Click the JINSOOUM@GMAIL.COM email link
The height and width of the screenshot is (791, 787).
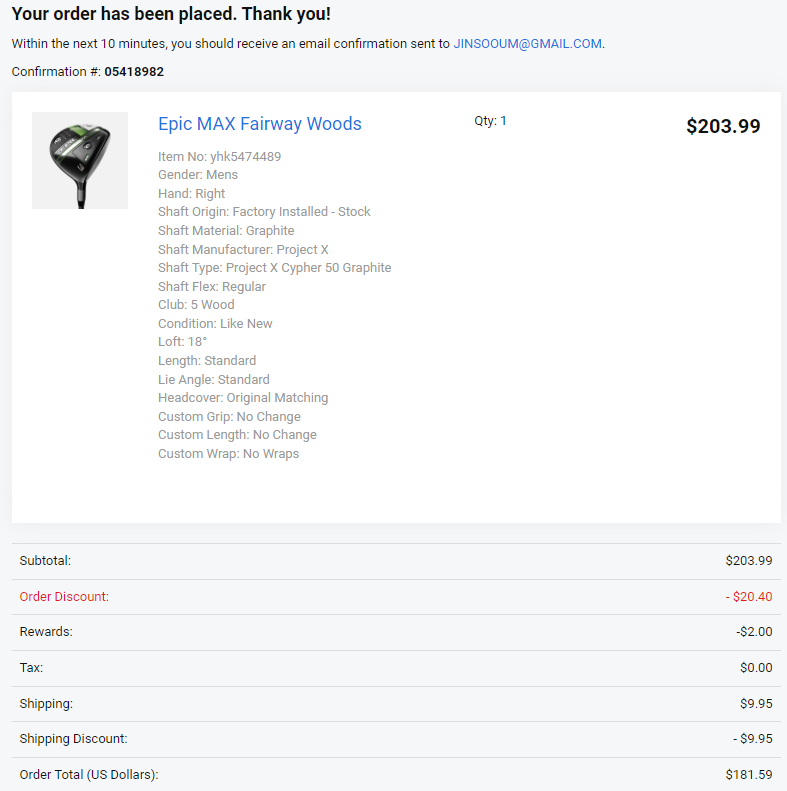click(528, 44)
